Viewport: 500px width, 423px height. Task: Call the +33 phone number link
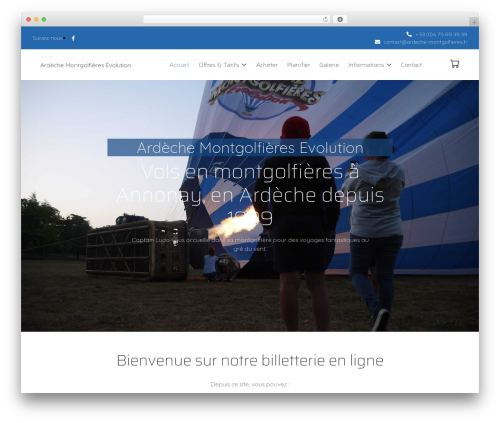[x=441, y=34]
